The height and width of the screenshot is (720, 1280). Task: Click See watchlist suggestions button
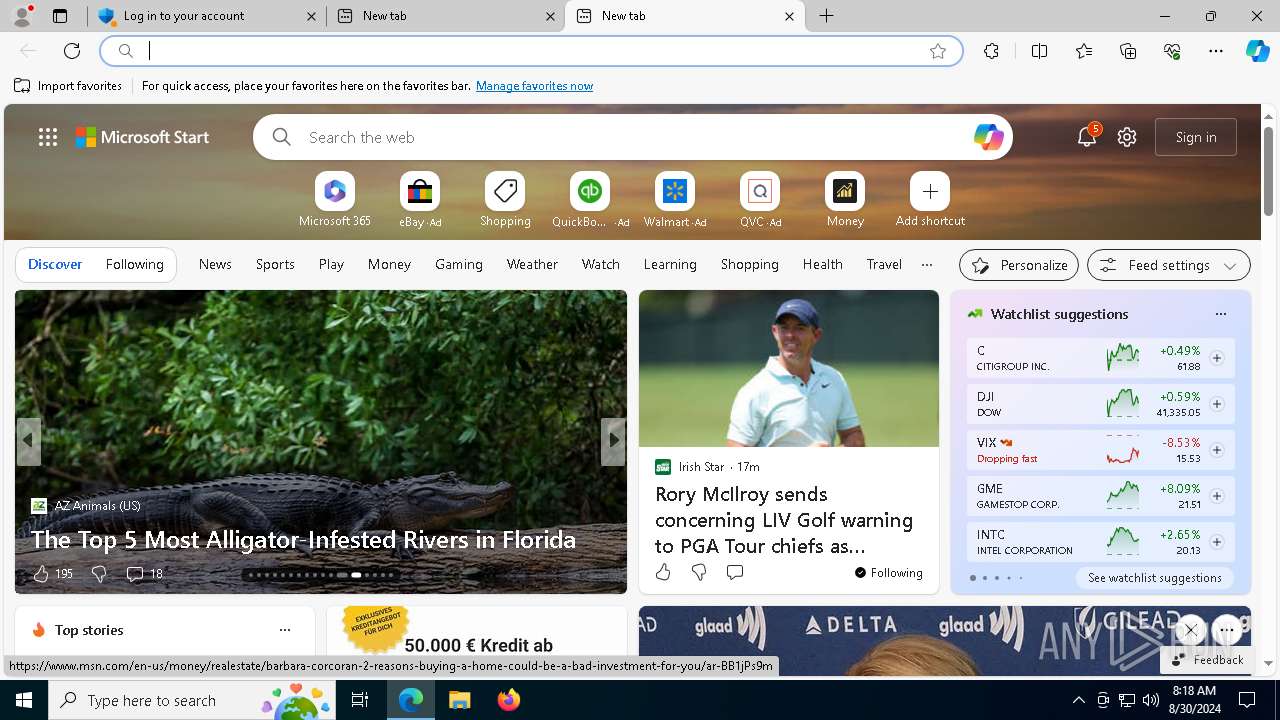pos(1155,578)
